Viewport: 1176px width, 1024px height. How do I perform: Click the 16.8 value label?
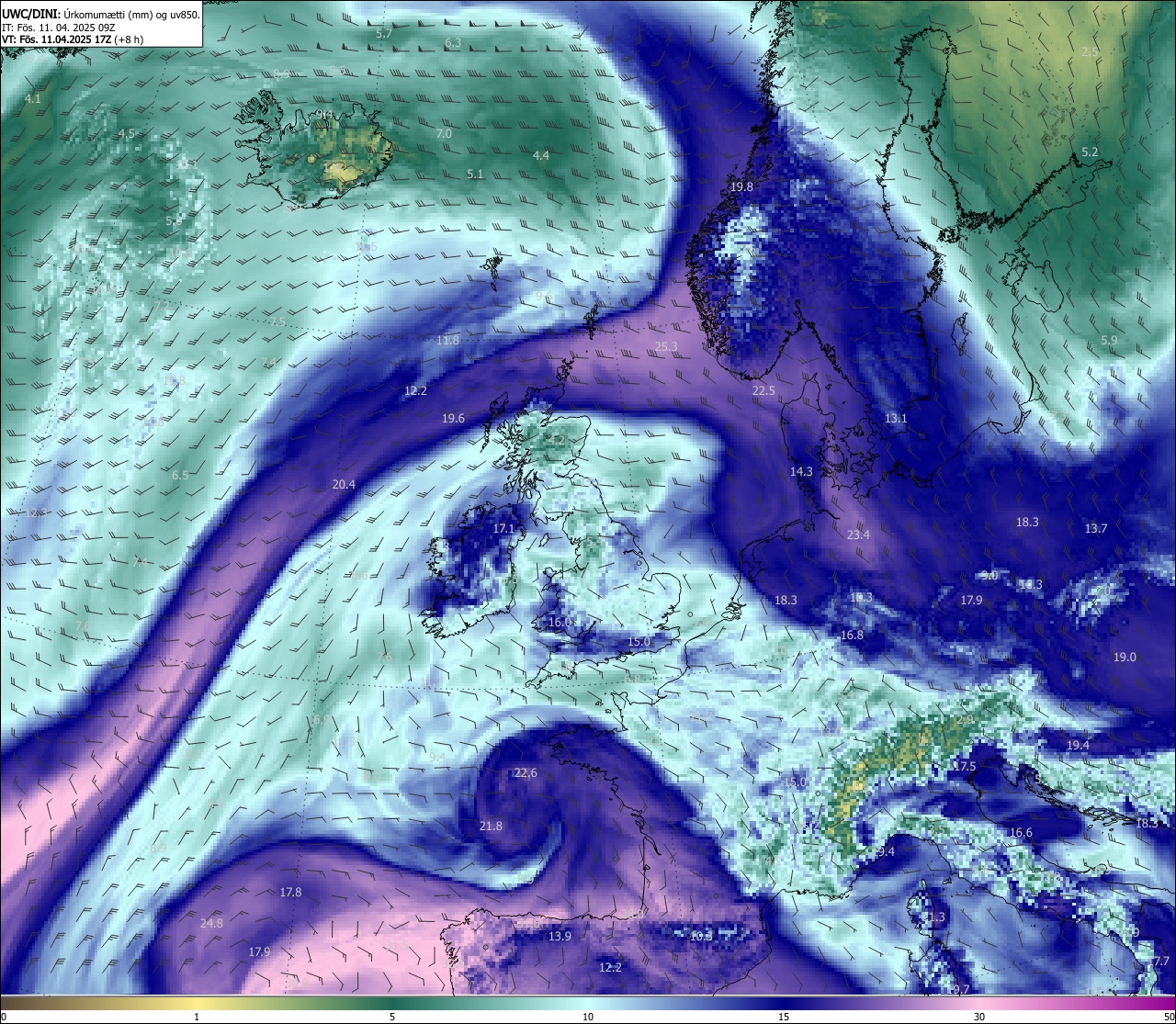click(x=852, y=635)
